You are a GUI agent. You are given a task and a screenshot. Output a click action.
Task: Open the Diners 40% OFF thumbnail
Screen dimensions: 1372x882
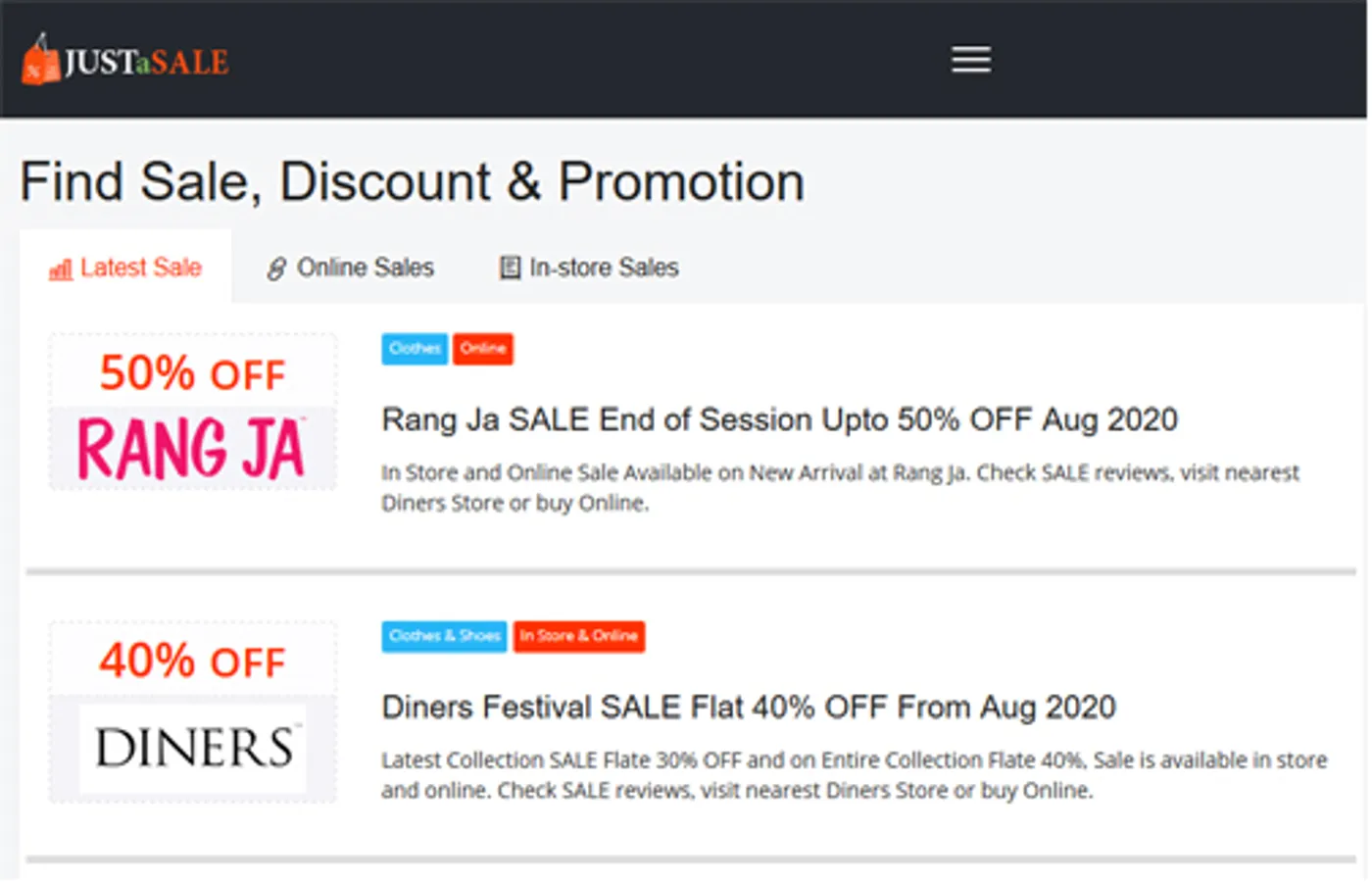193,711
